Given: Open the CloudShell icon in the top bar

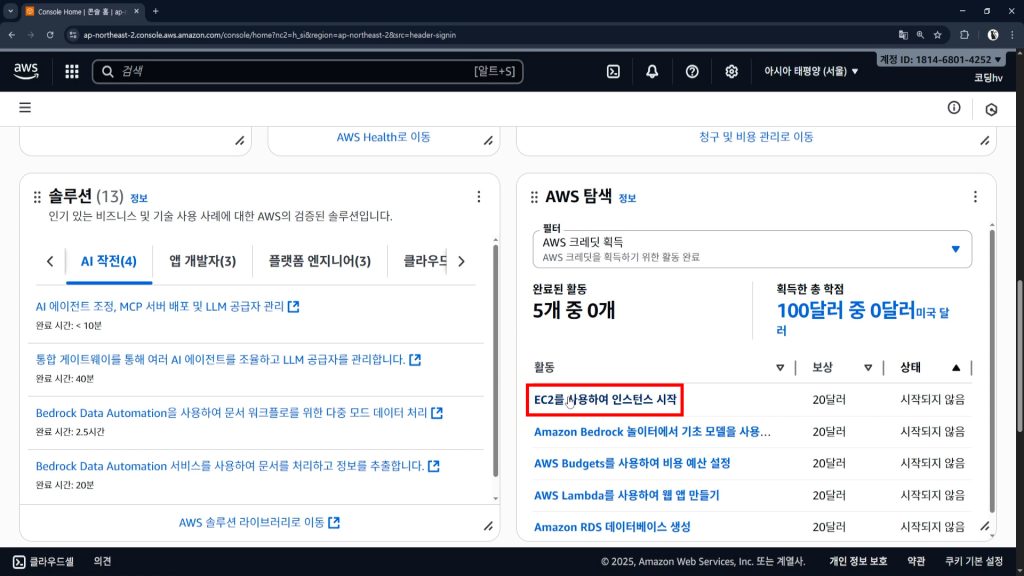Looking at the screenshot, I should click(613, 71).
